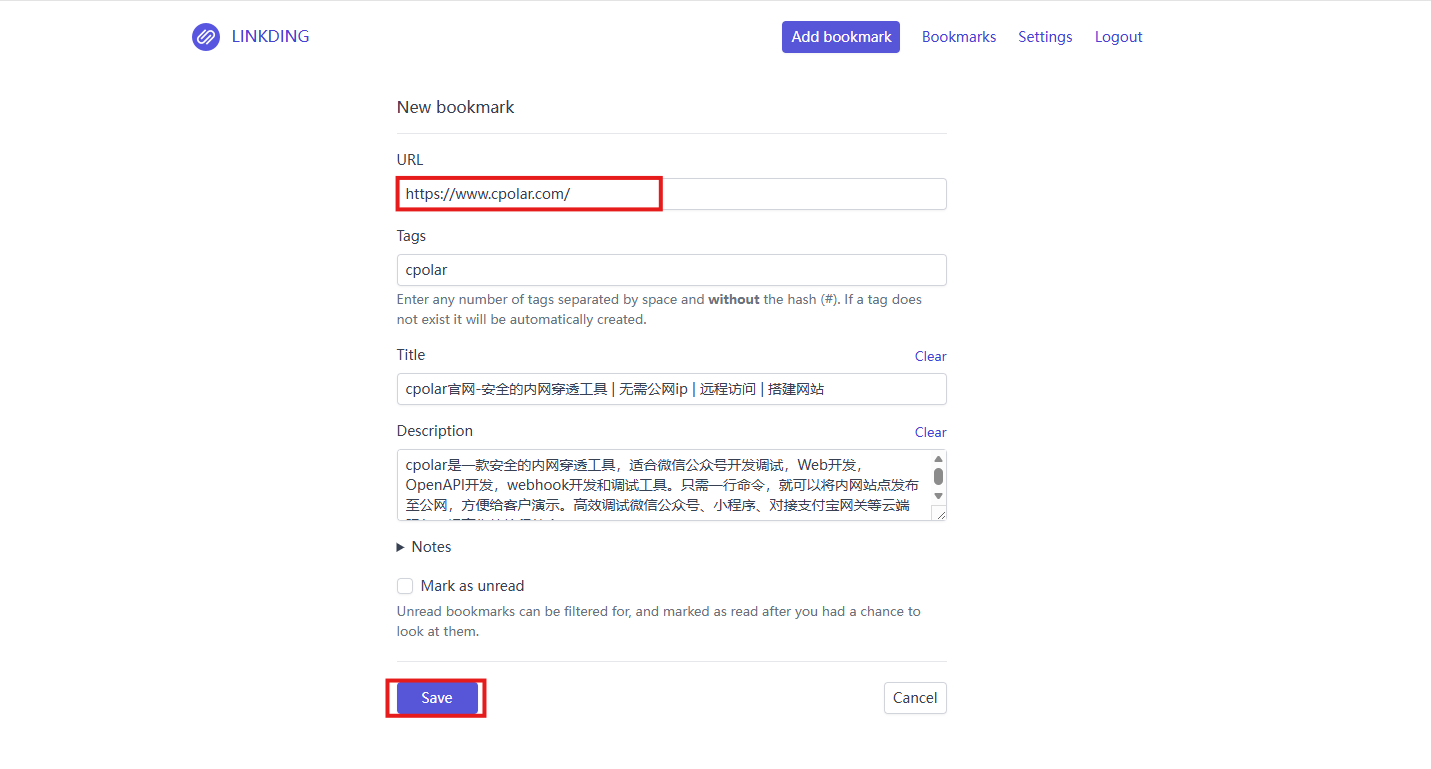
Task: Click the 'Mark as unread' label text
Action: click(x=473, y=586)
